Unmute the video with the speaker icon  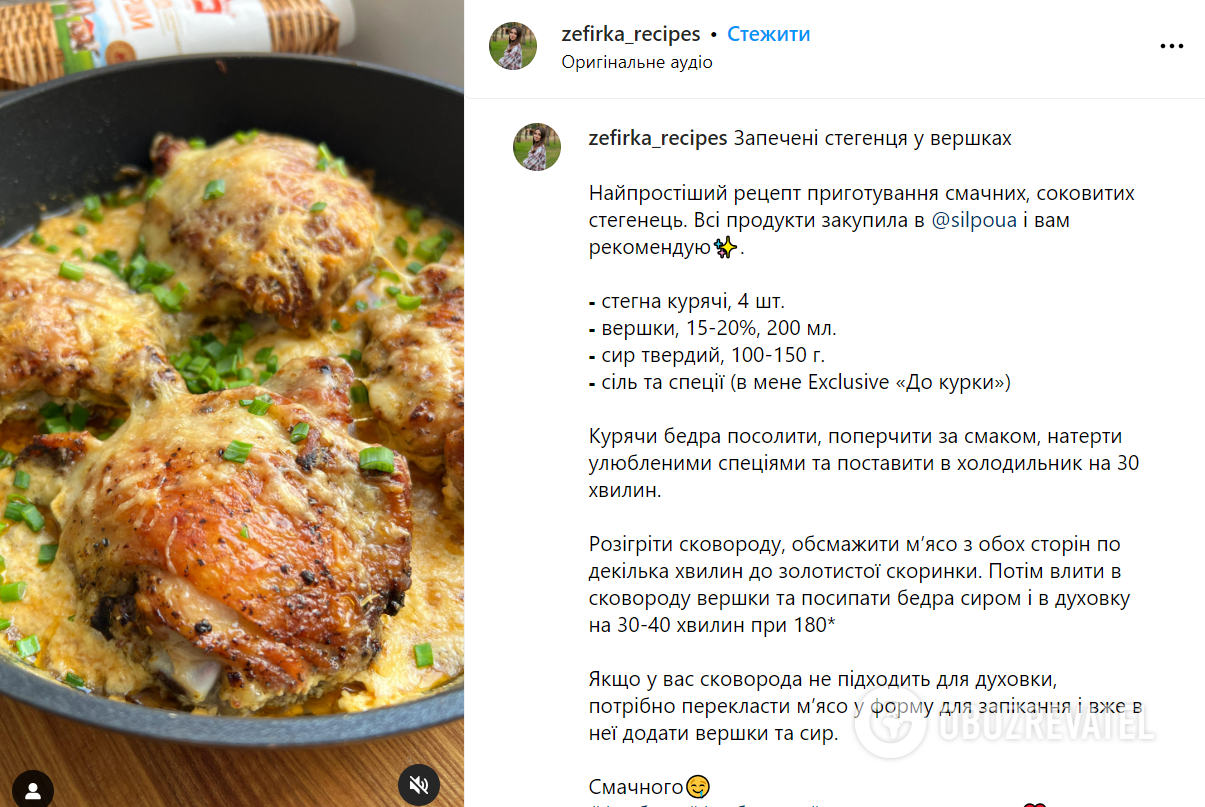[x=419, y=787]
